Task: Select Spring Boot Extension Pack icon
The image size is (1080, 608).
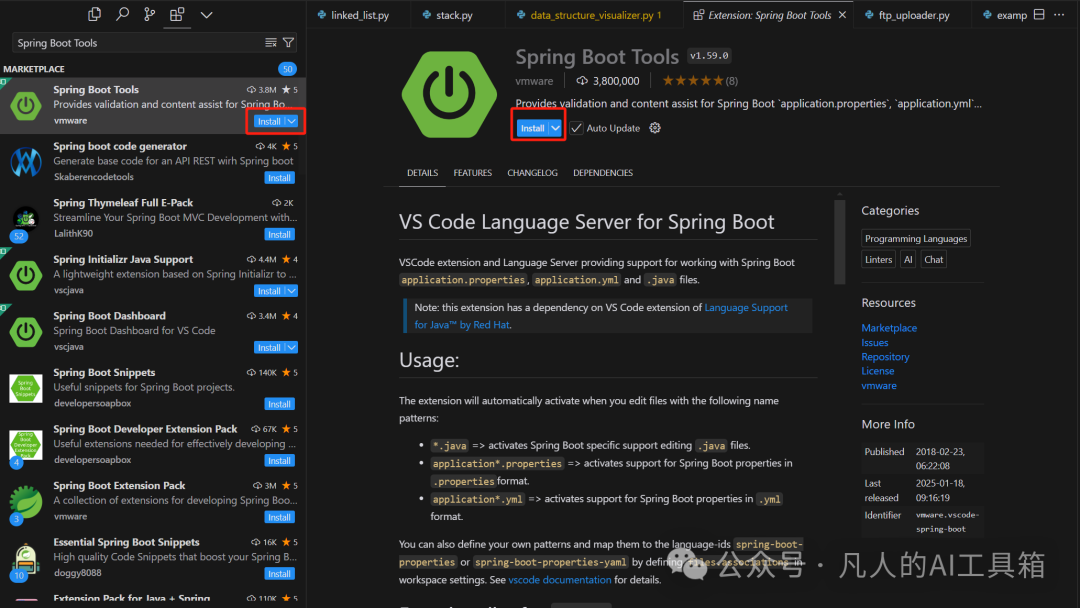Action: click(25, 502)
